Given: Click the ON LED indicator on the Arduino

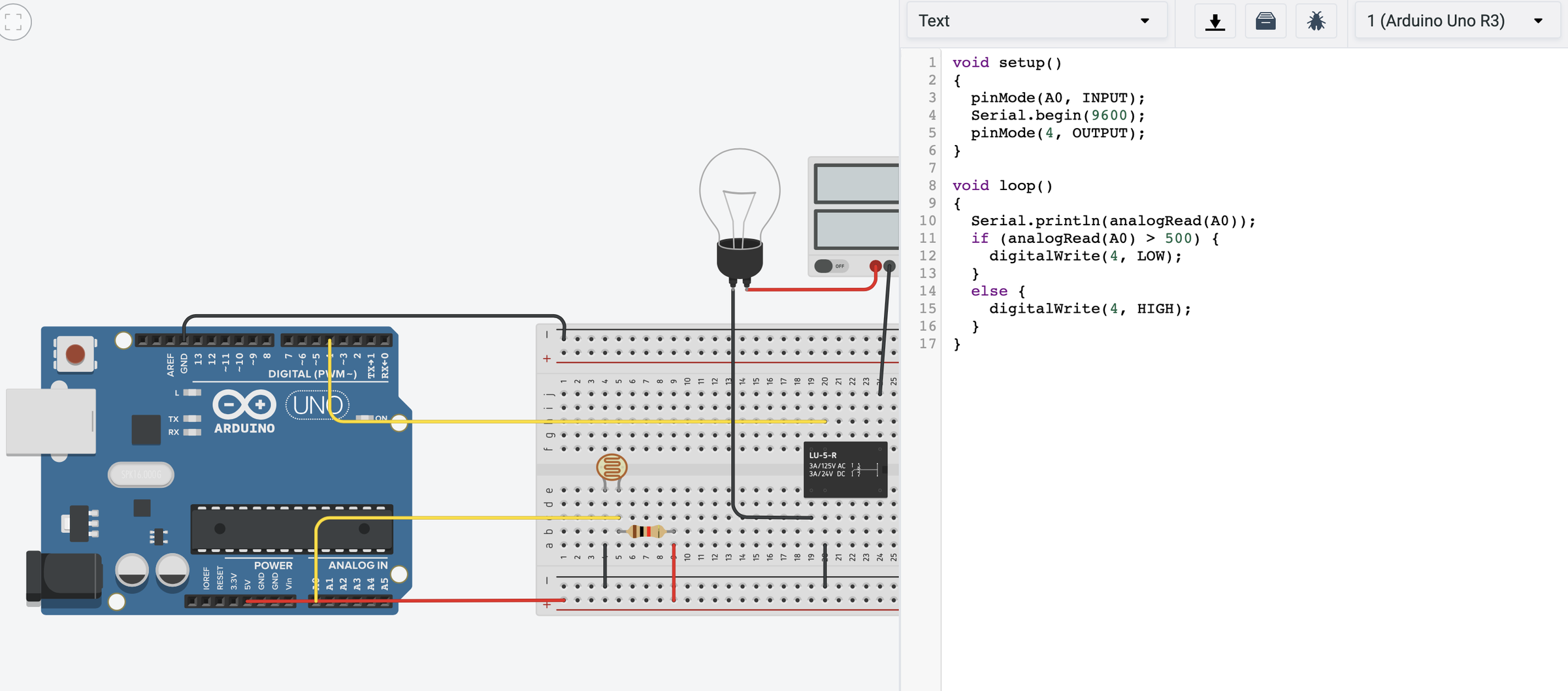Looking at the screenshot, I should [366, 418].
